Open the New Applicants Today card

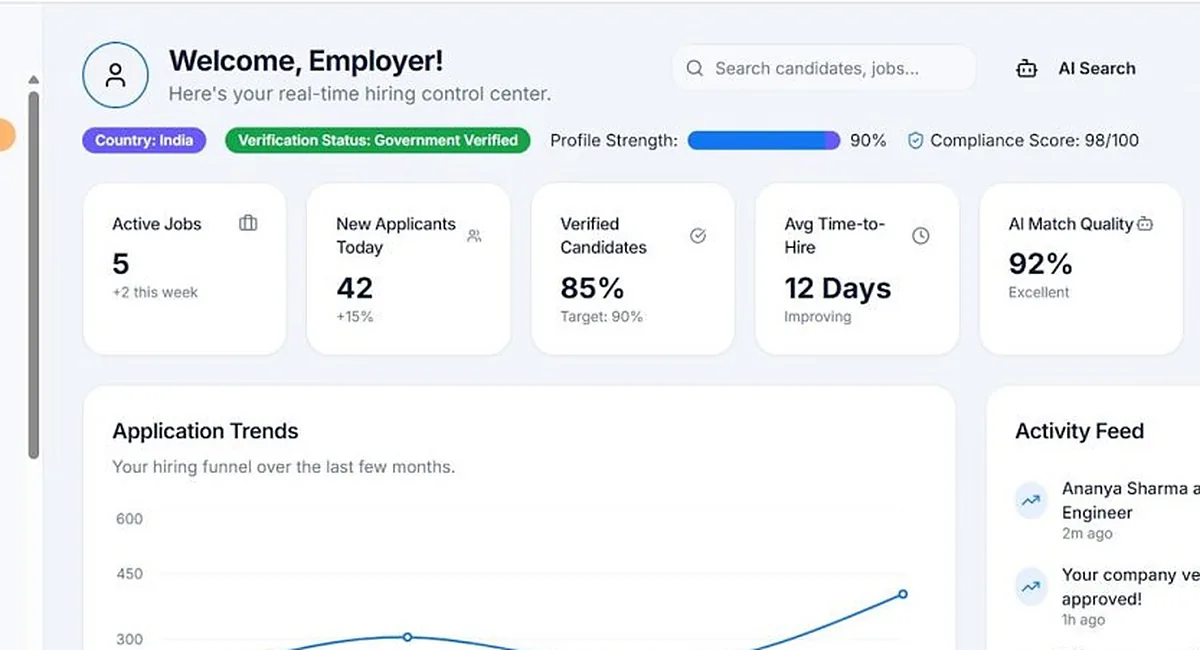[409, 269]
